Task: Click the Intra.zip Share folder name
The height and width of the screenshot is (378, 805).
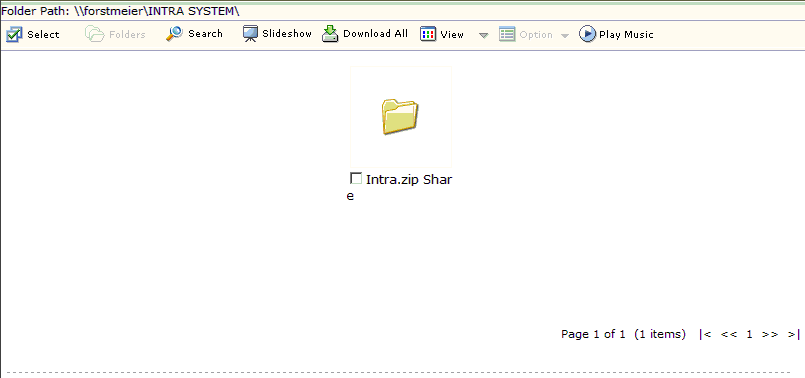Action: pos(399,187)
